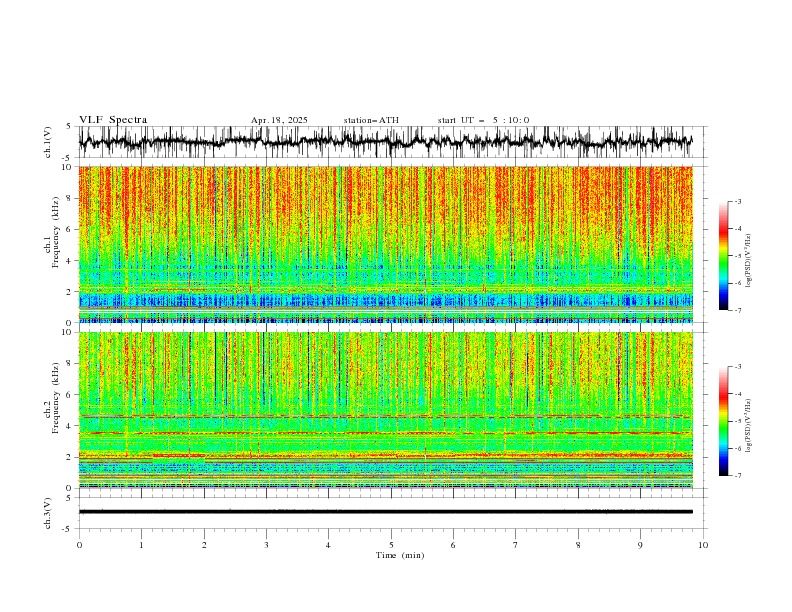
Task: Click the "Time (min)" axis label
Action: click(x=400, y=555)
